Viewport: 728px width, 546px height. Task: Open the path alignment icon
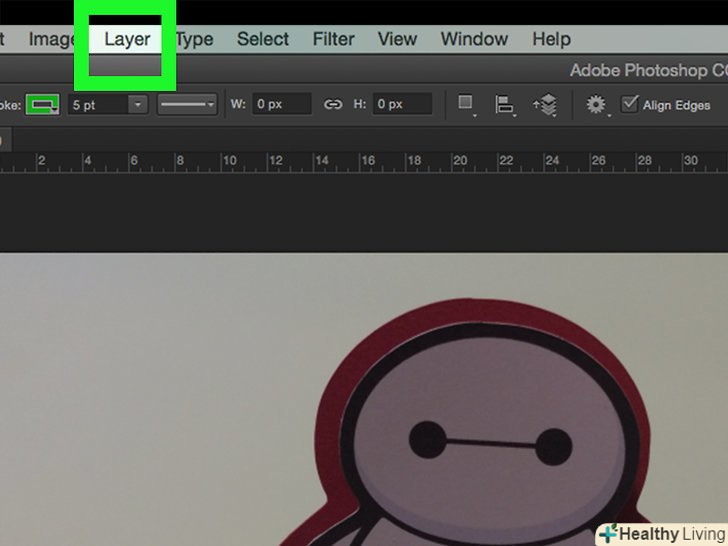(x=505, y=104)
